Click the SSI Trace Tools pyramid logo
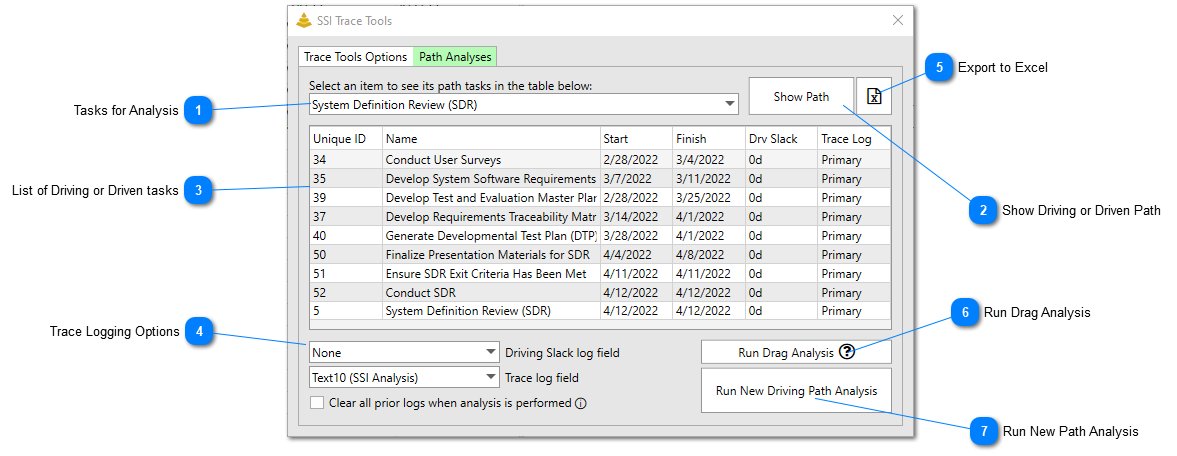 [303, 21]
